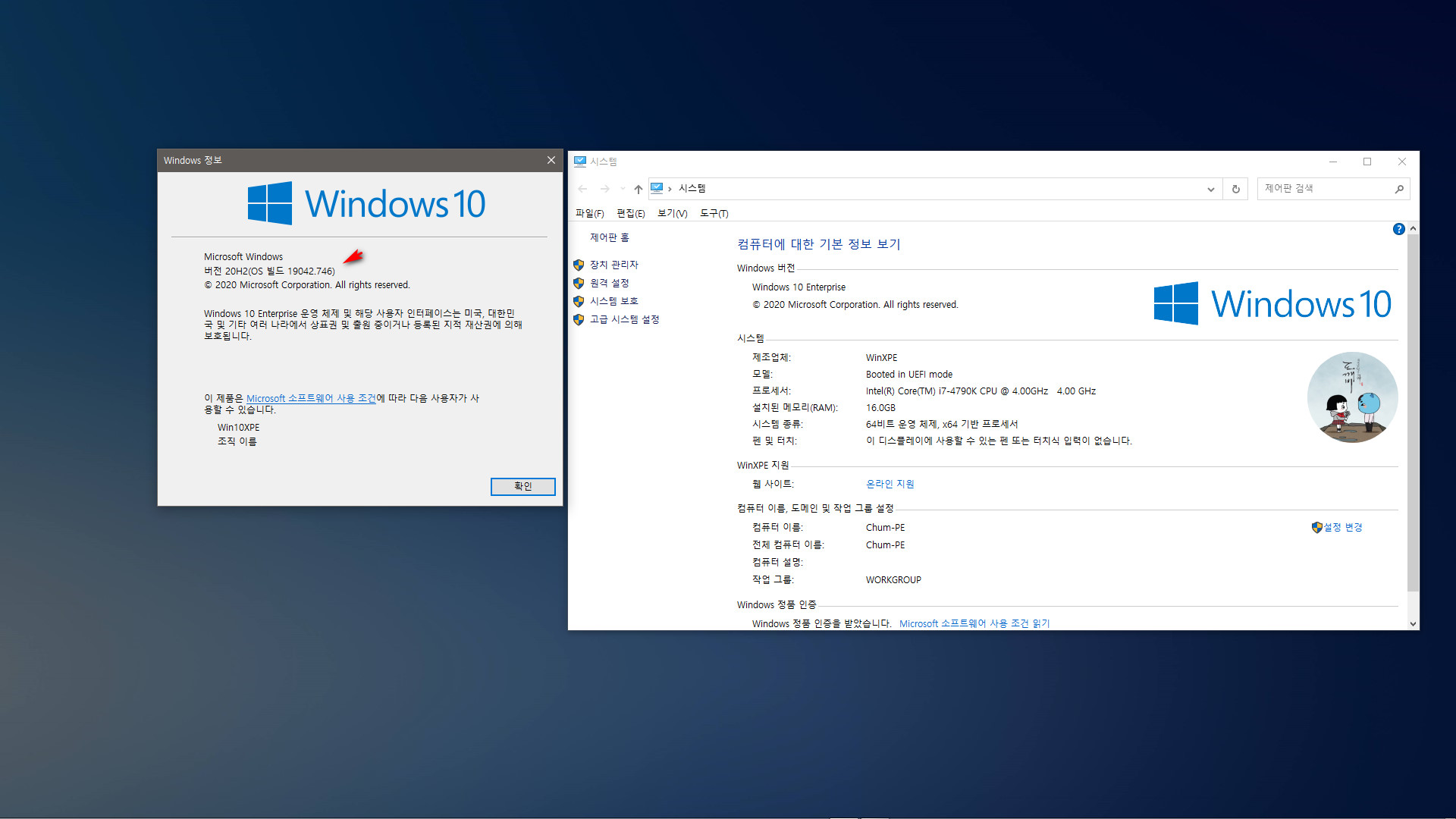Click the computer icon in address bar
Viewport: 1456px width, 819px height.
[x=657, y=188]
